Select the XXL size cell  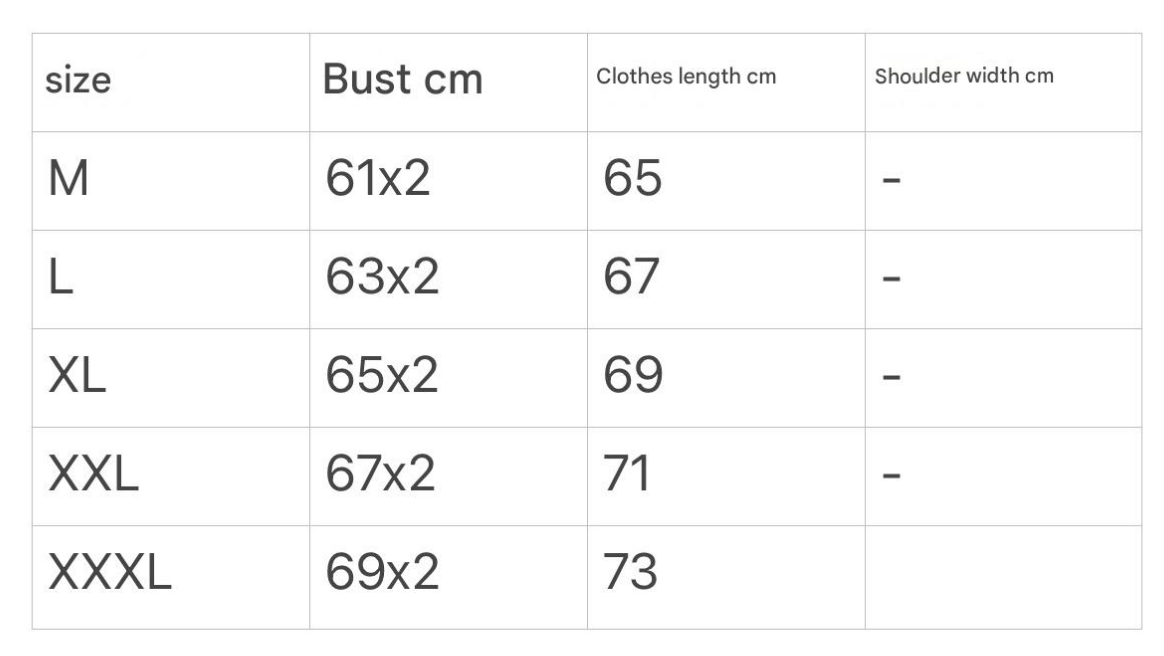tap(92, 474)
